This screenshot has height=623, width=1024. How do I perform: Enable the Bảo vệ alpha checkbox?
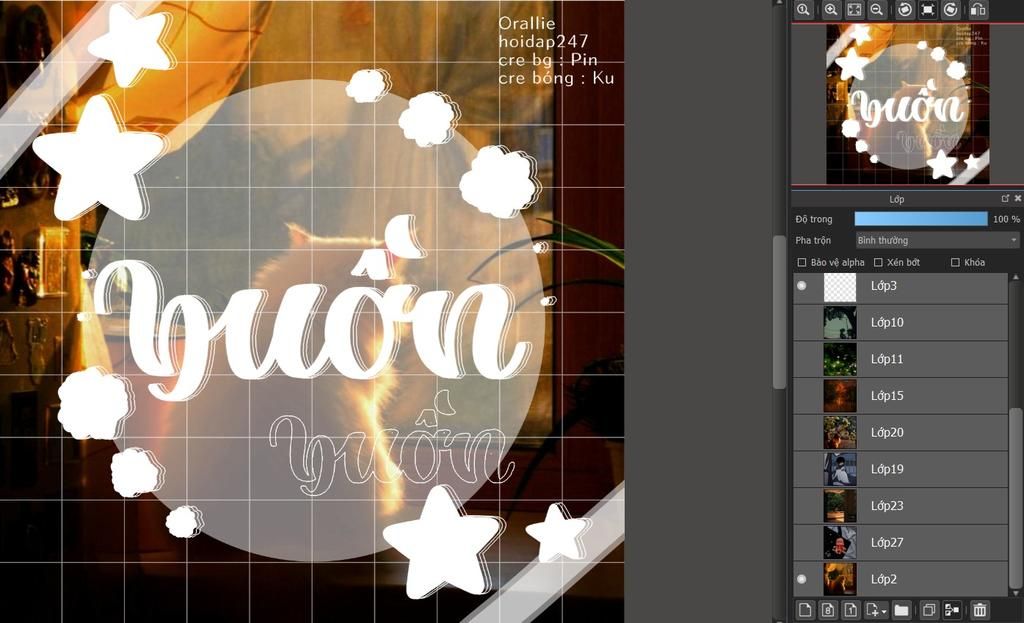[802, 263]
